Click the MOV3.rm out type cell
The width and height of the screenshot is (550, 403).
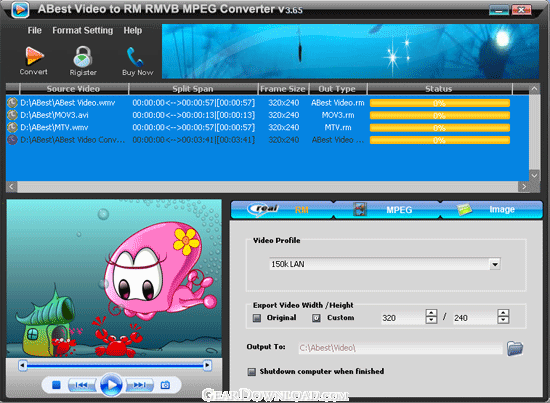(x=338, y=115)
